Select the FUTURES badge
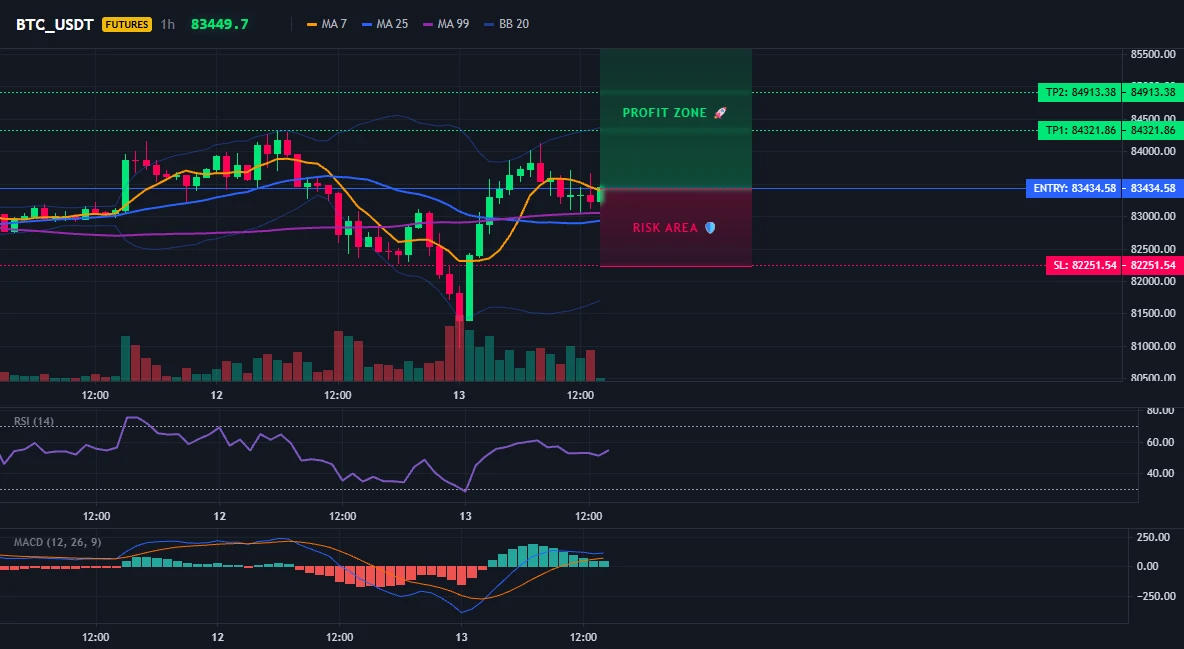Screen dimensions: 1184x649 pyautogui.click(x=127, y=24)
